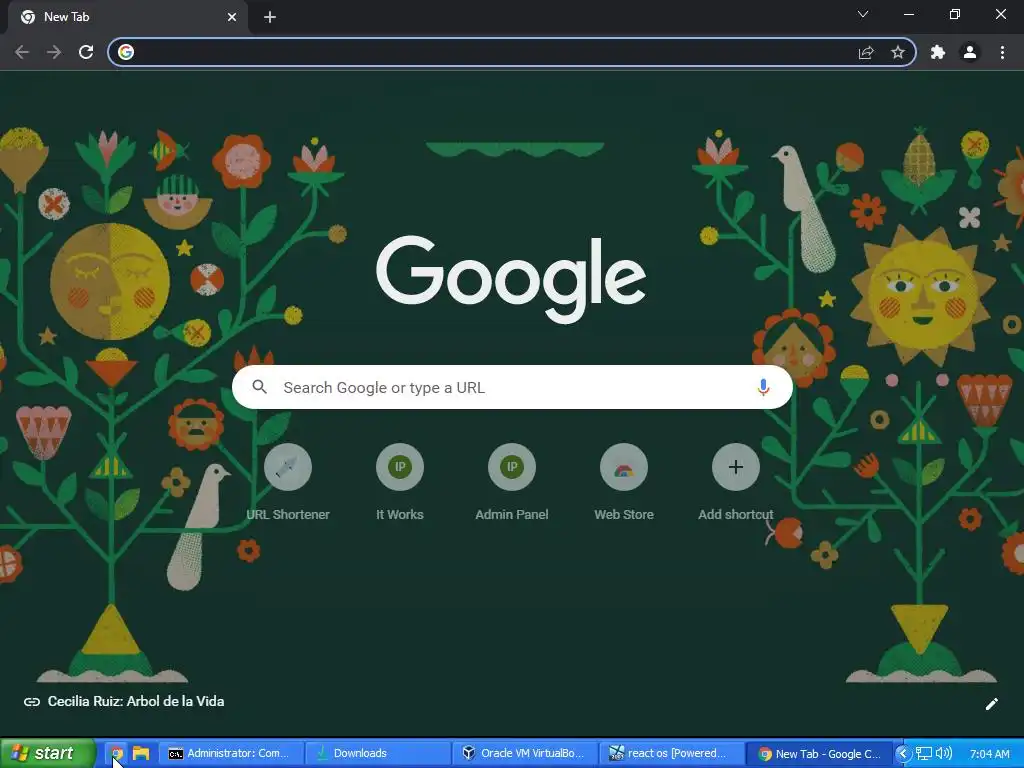The height and width of the screenshot is (768, 1024).
Task: Customize this page with pencil icon
Action: (991, 703)
